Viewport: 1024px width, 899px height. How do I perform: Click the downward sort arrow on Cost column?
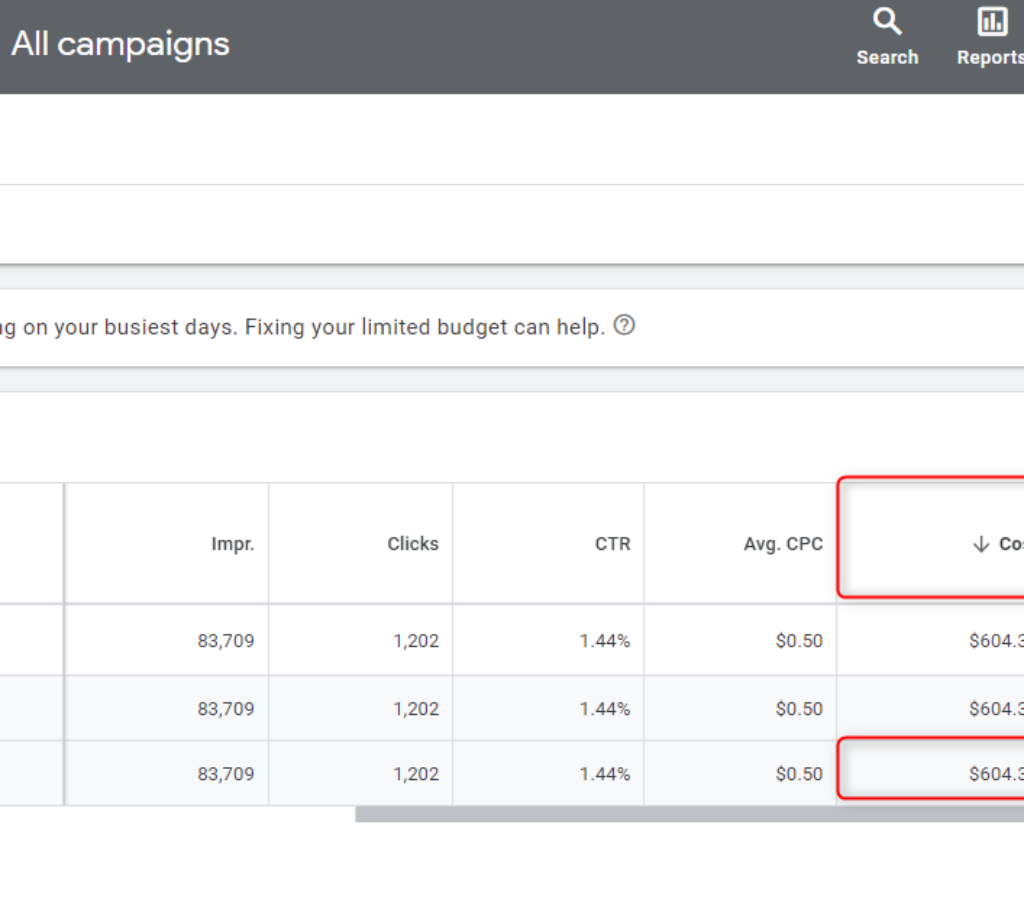coord(980,544)
